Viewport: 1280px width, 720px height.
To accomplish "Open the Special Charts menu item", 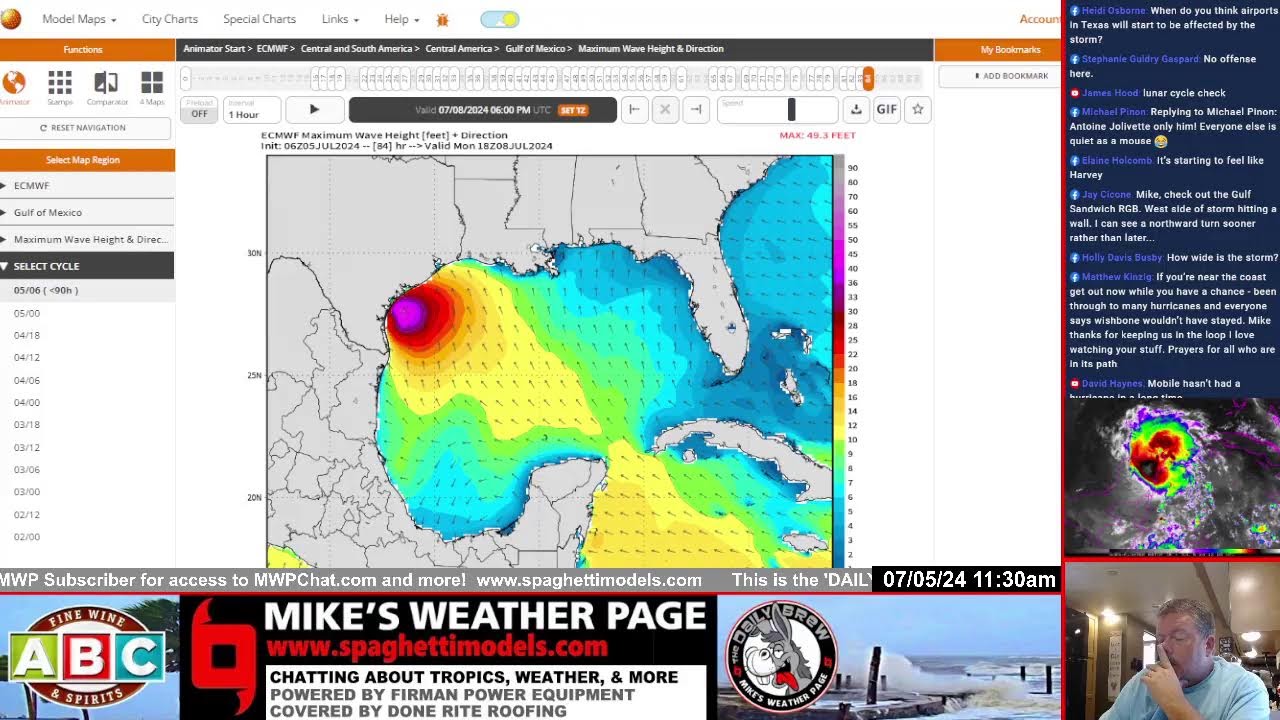I will 259,19.
